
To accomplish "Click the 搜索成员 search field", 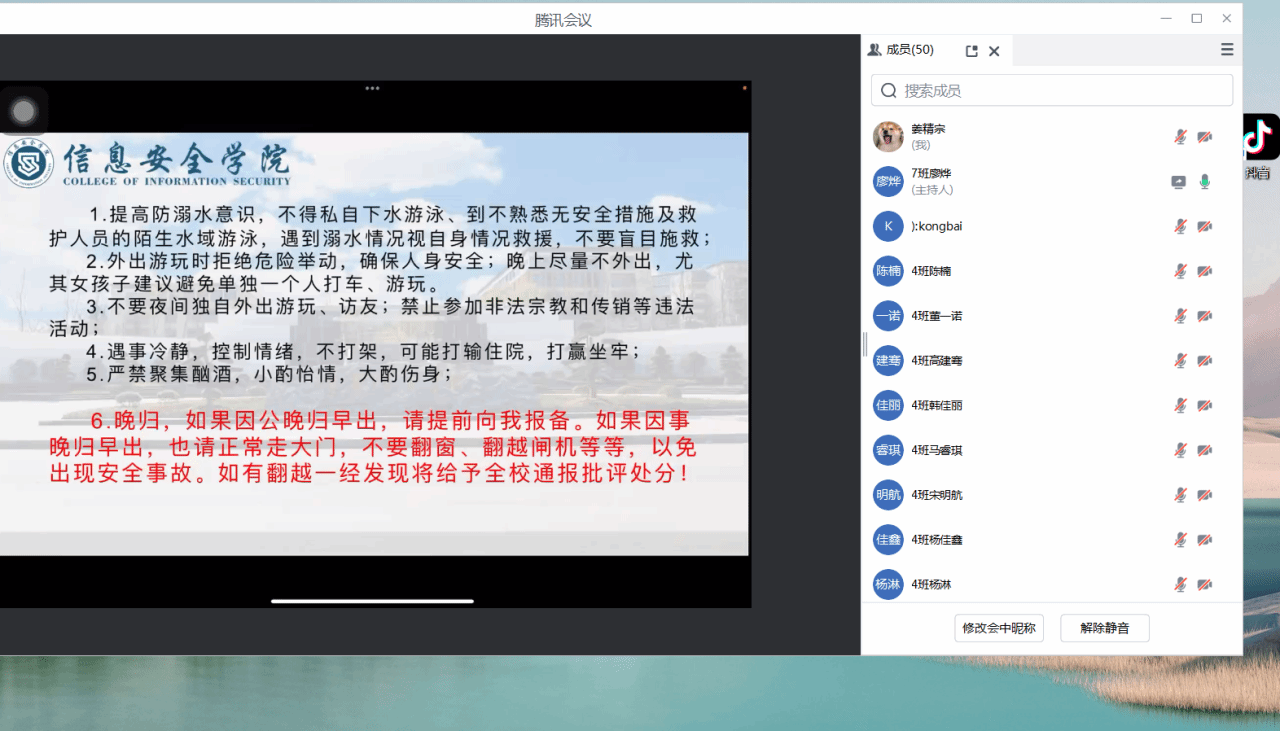I will click(x=1052, y=91).
